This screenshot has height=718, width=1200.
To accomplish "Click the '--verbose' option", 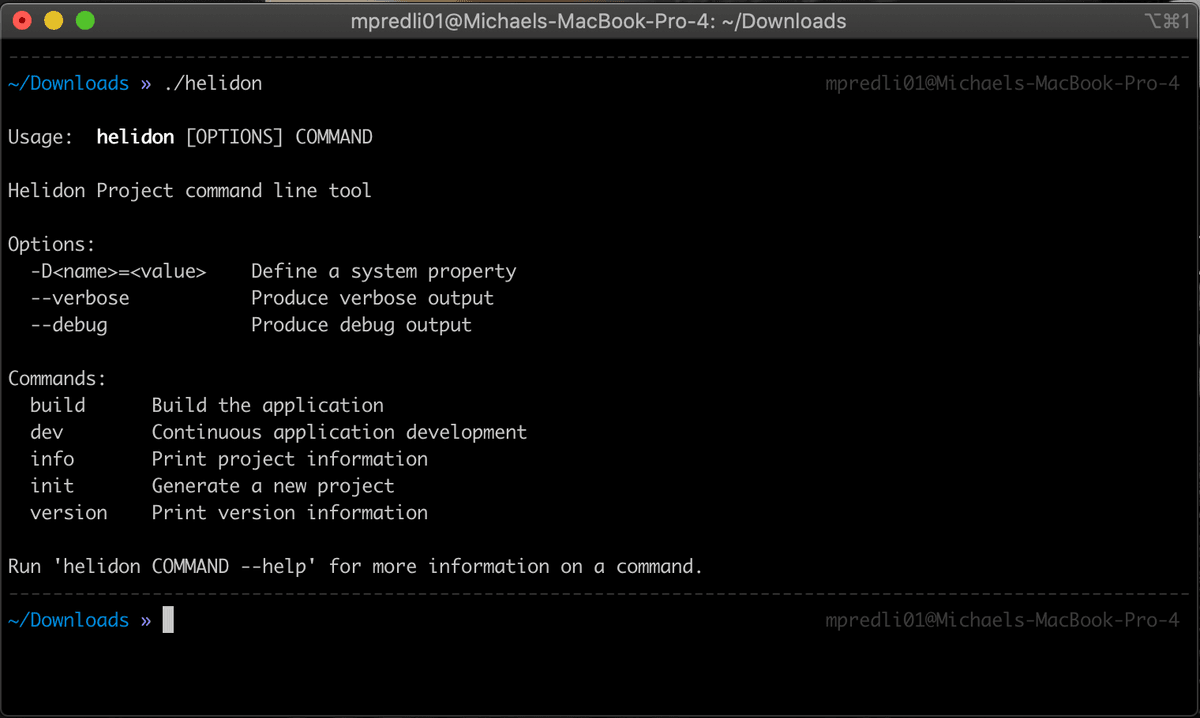I will [79, 298].
